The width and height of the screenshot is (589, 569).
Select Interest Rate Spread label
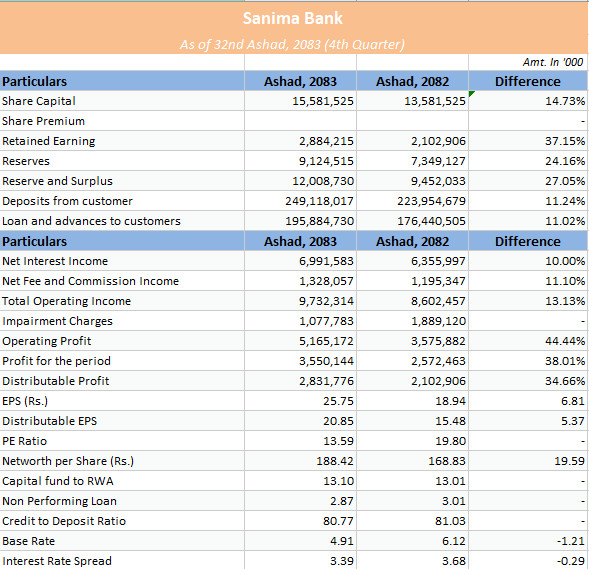point(57,561)
